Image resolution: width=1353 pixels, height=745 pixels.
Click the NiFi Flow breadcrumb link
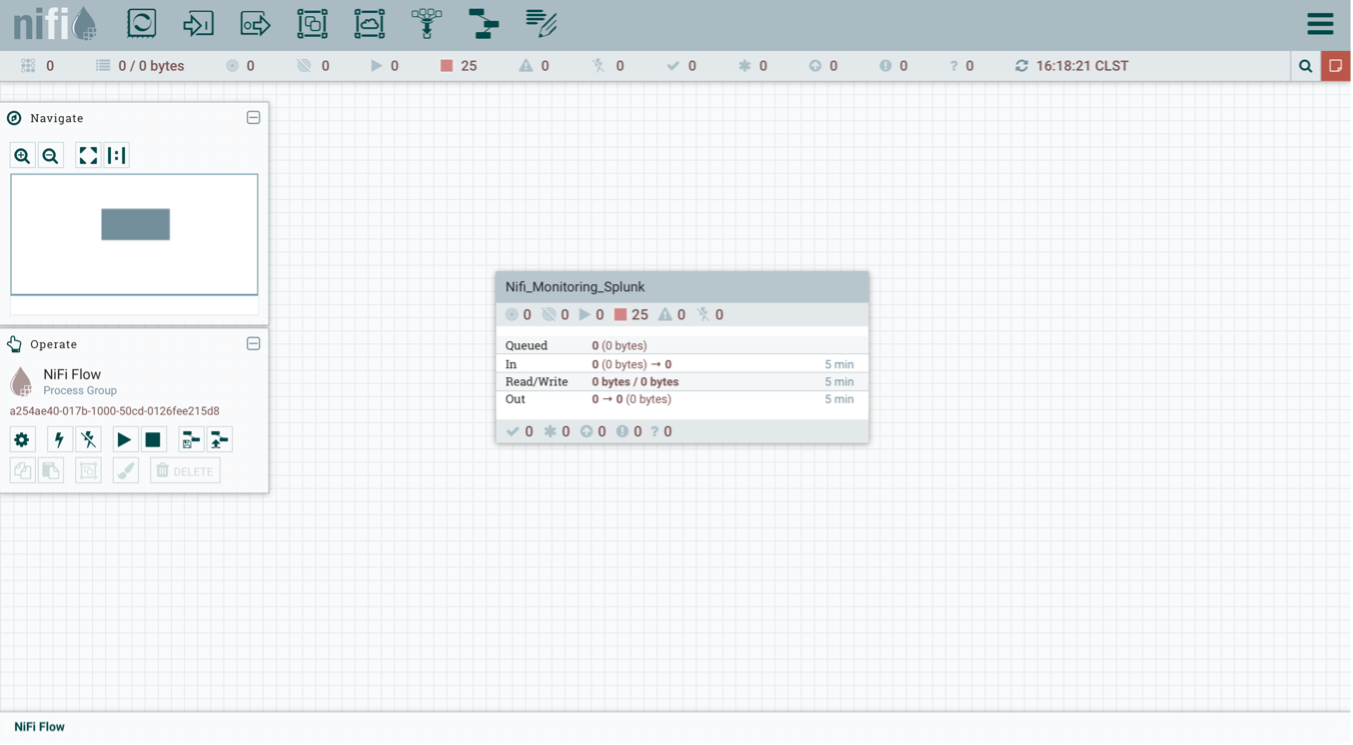point(39,727)
